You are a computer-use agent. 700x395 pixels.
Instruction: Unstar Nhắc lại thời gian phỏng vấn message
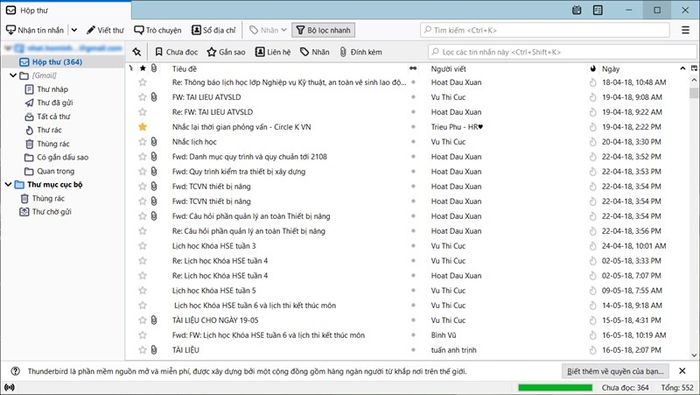click(142, 127)
